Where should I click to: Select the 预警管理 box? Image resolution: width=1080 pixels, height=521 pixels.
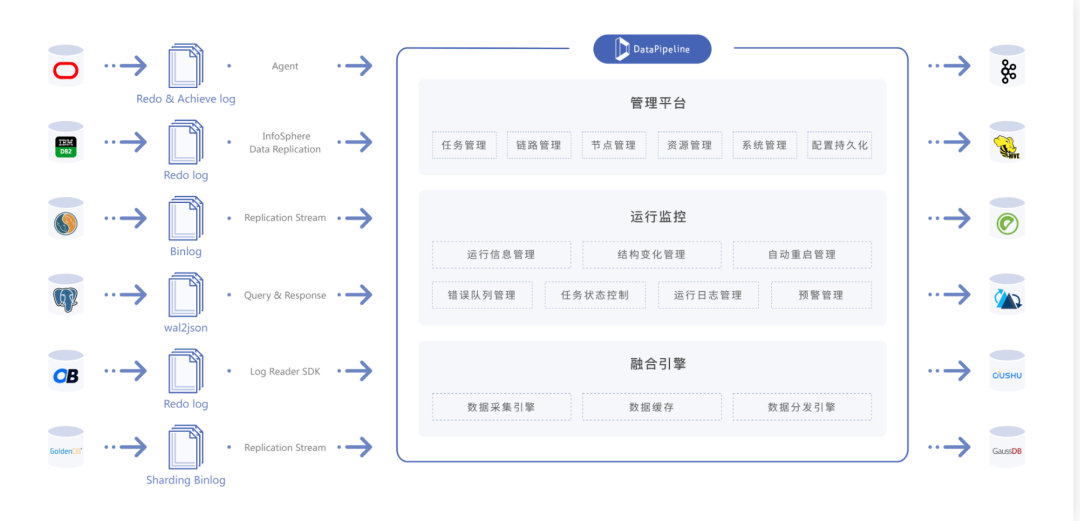821,295
